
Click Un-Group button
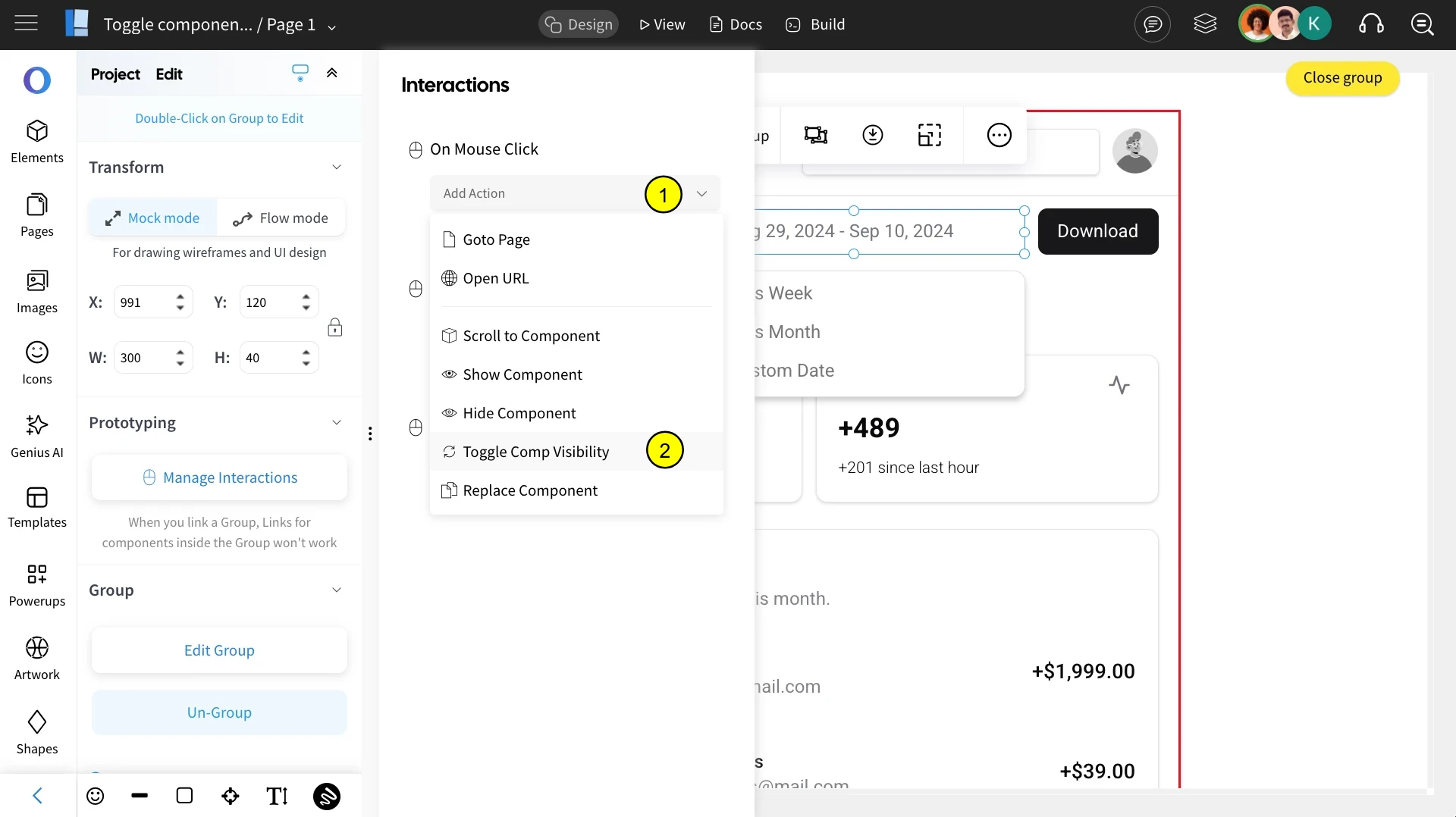tap(219, 712)
